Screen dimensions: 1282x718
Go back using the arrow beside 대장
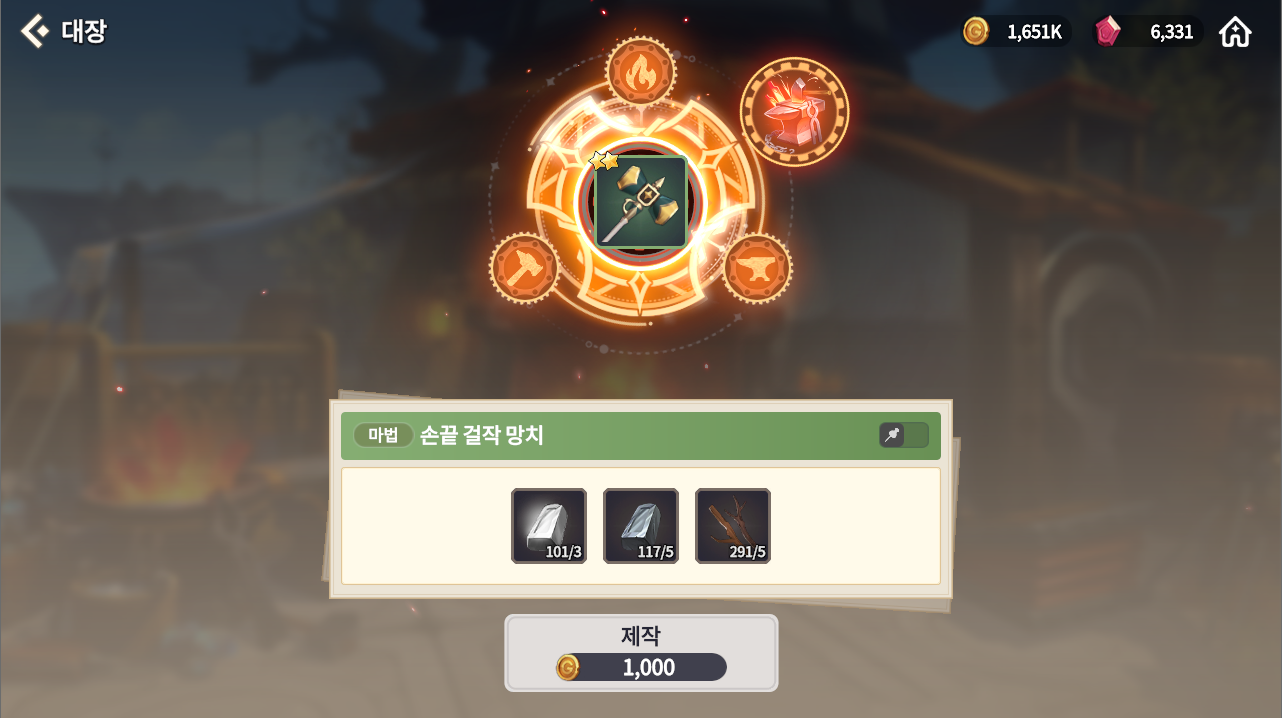point(34,31)
